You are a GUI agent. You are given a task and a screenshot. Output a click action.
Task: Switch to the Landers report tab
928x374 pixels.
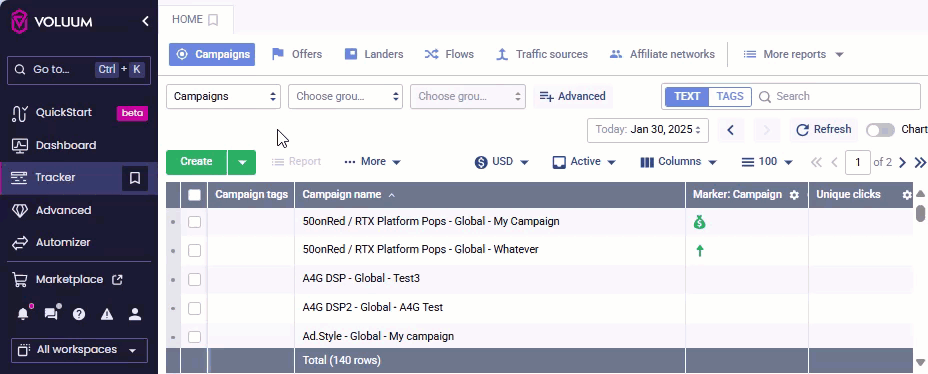tap(374, 54)
